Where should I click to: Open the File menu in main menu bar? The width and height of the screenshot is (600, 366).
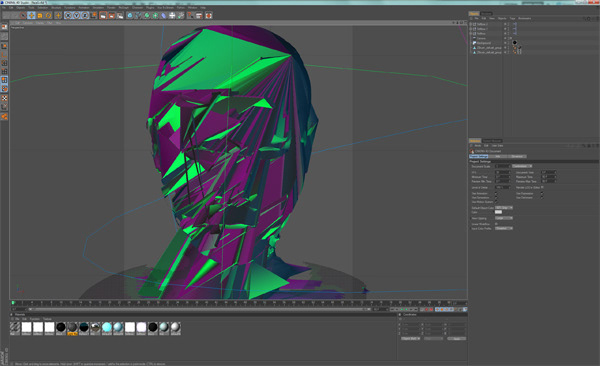click(4, 7)
